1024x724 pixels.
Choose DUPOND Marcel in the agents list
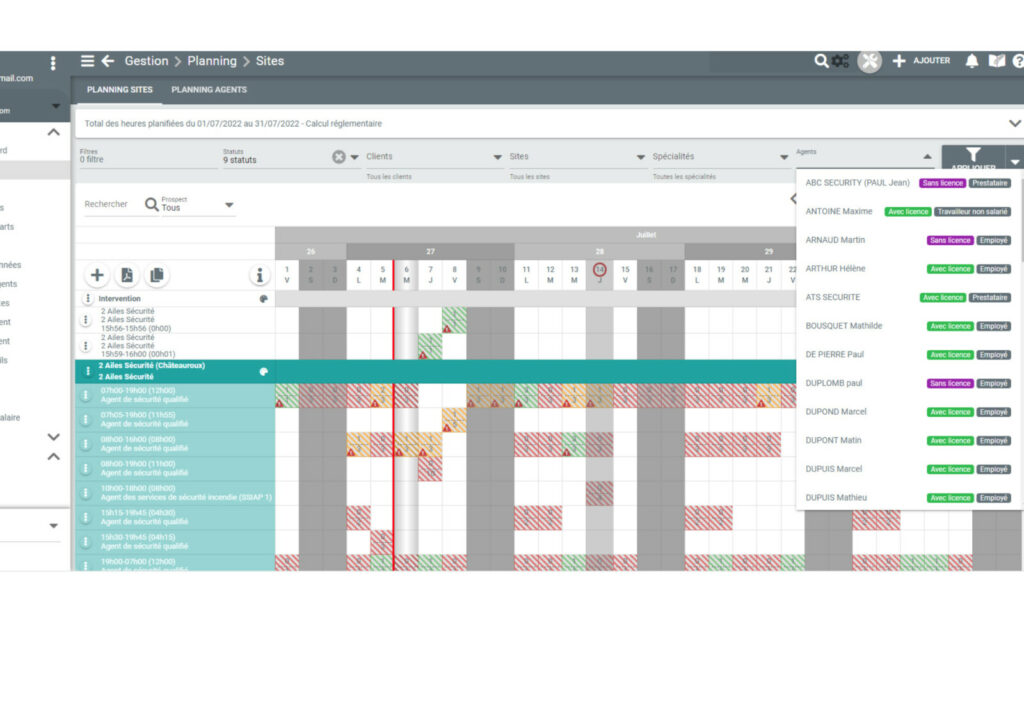[836, 412]
